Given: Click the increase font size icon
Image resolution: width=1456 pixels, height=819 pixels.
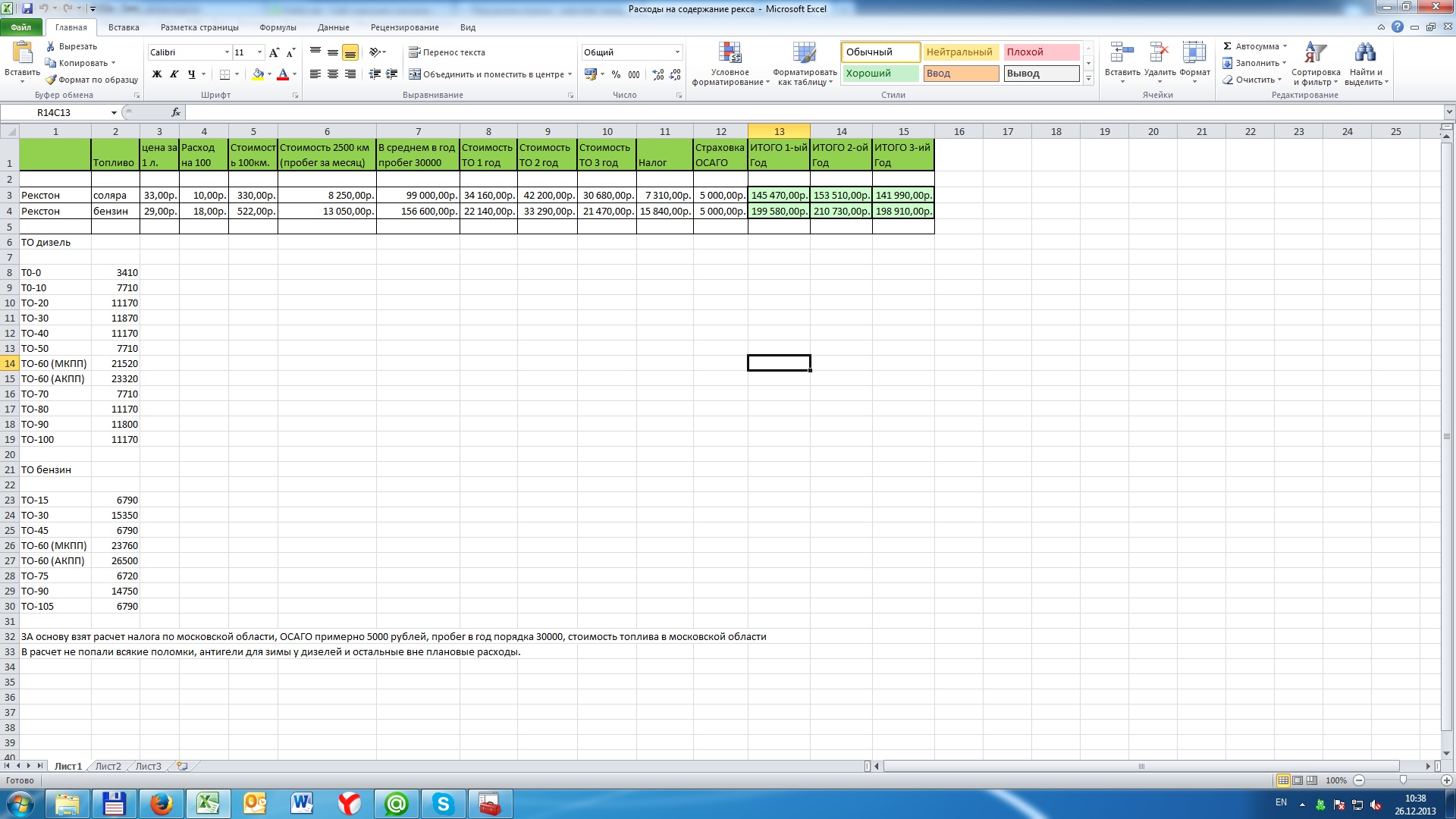Looking at the screenshot, I should [x=275, y=52].
